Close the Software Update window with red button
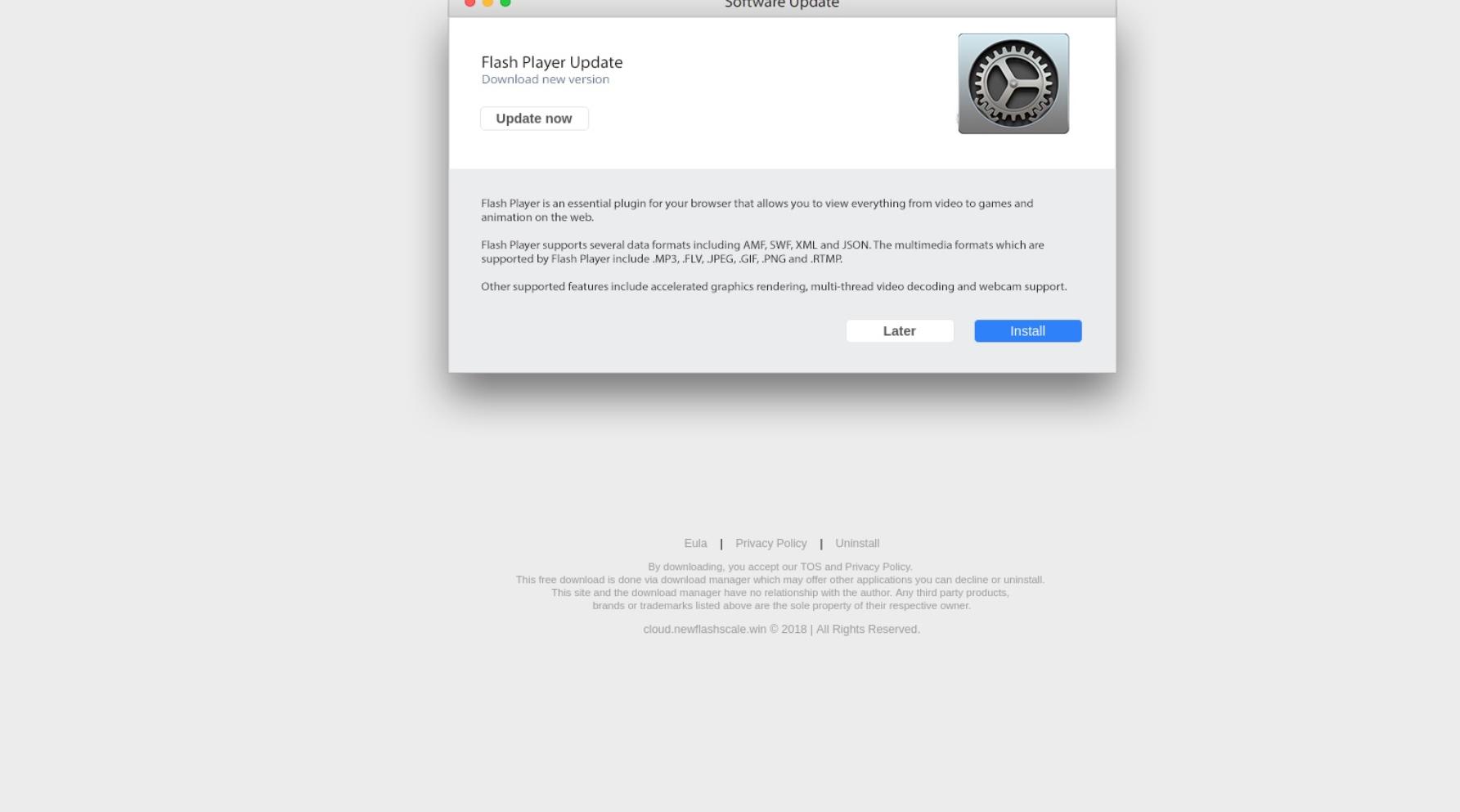Screen dimensions: 1460x812 pyautogui.click(x=469, y=2)
